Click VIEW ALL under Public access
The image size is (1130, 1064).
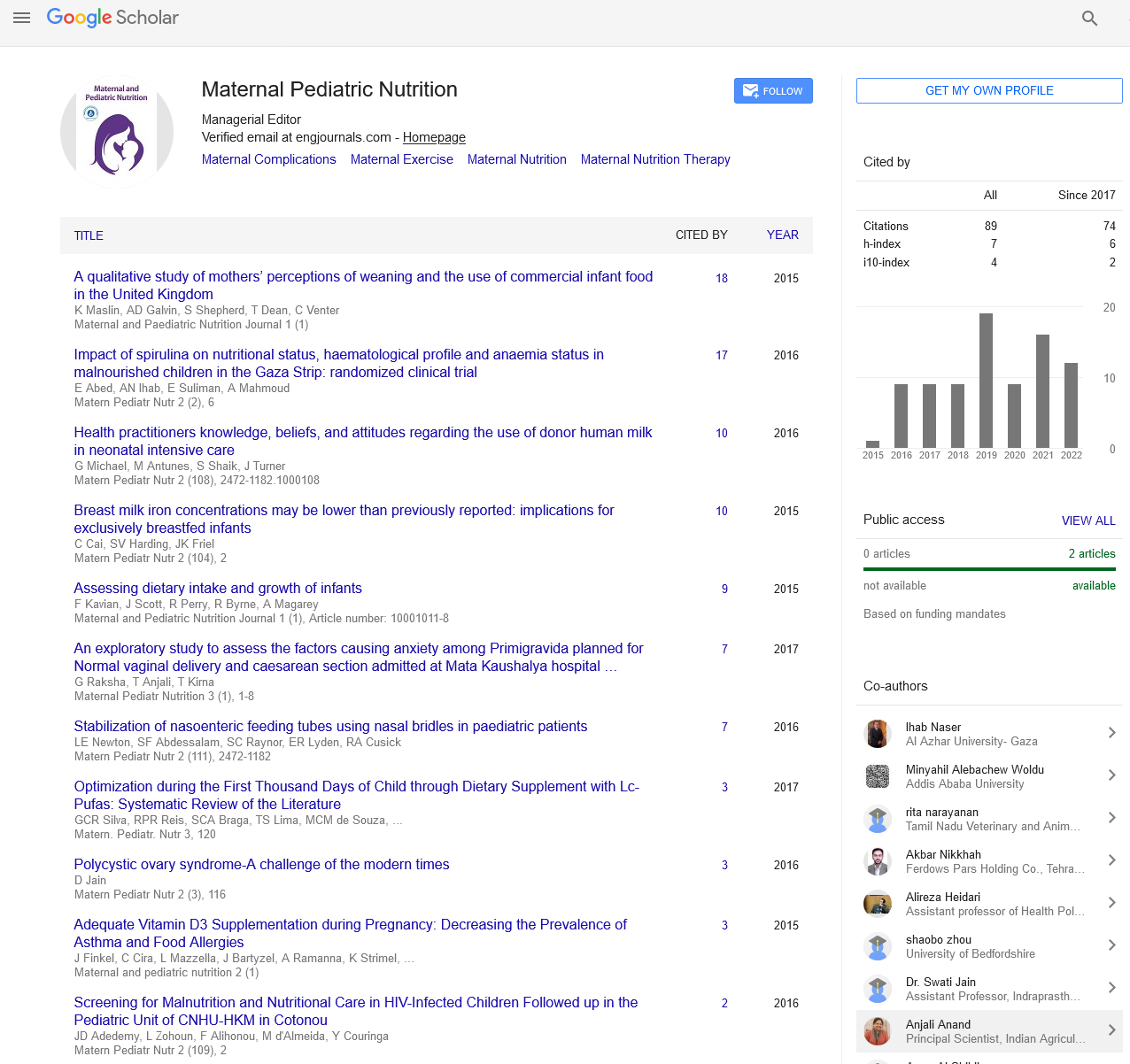pos(1087,520)
